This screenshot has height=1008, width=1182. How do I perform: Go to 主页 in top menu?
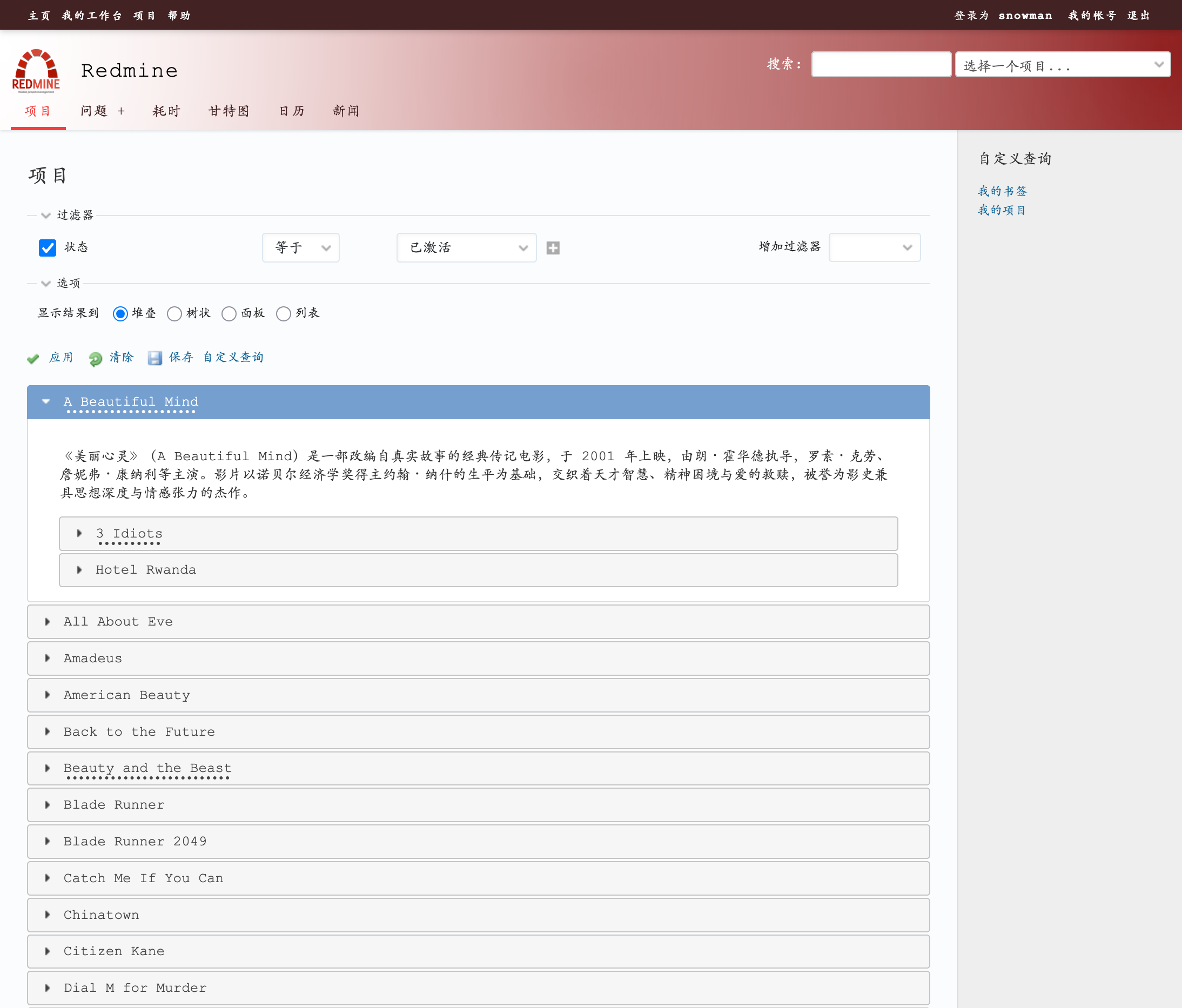pos(39,16)
